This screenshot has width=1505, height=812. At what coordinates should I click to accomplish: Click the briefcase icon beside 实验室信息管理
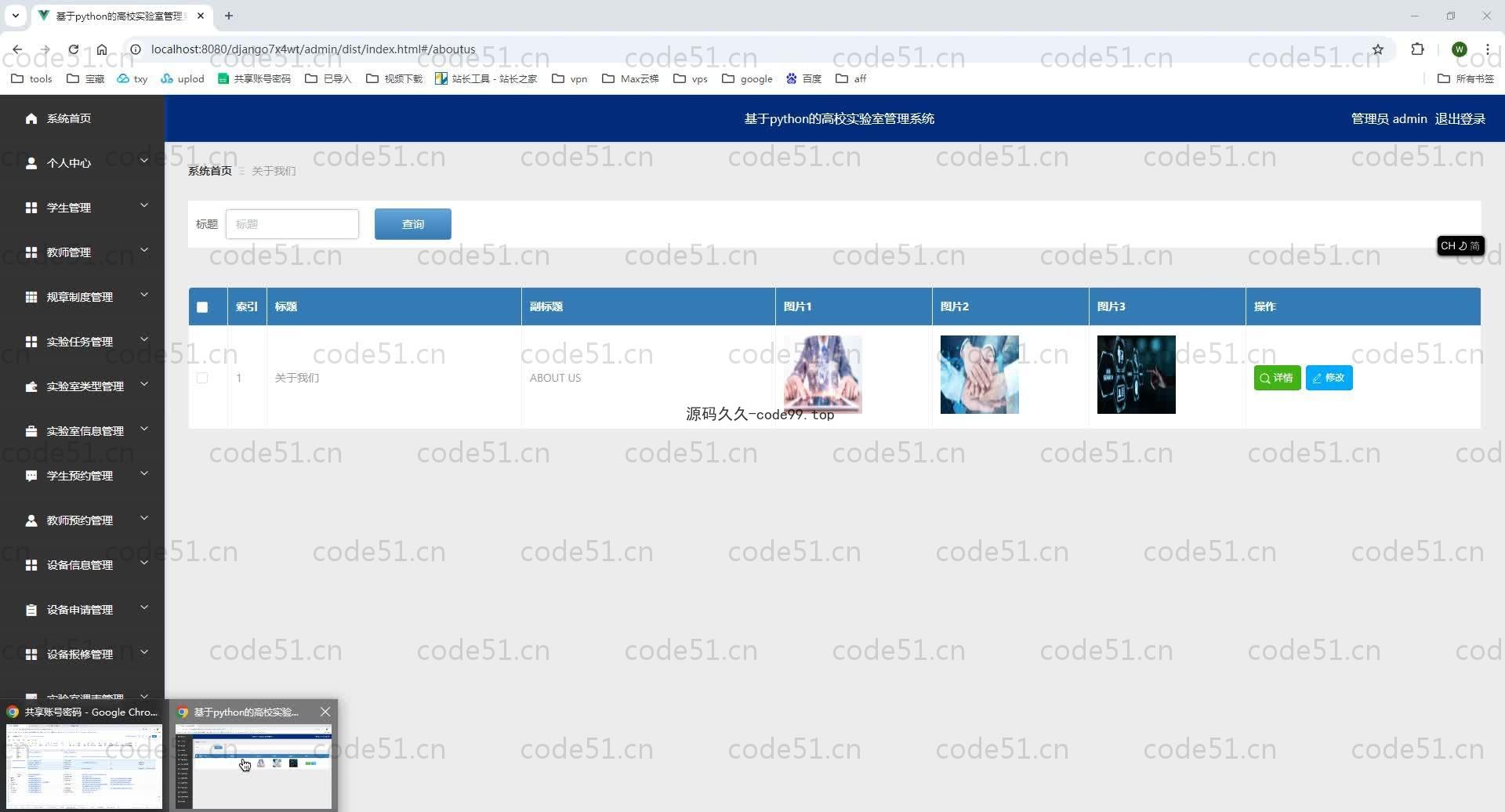(31, 431)
